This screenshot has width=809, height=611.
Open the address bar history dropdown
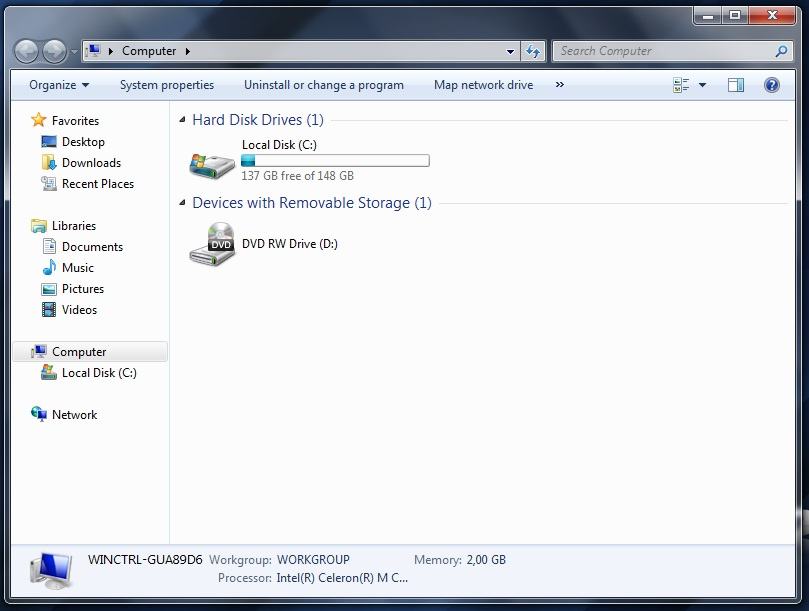click(x=510, y=51)
